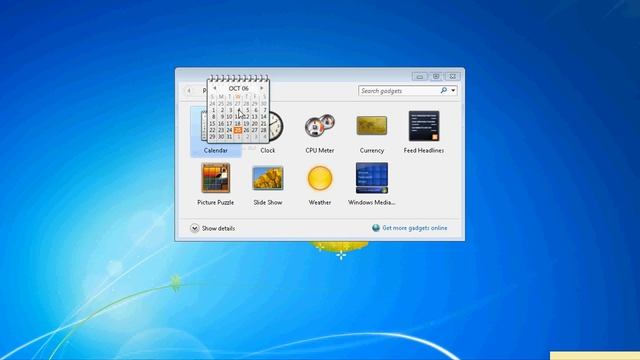The height and width of the screenshot is (360, 640).
Task: Open the search options dropdown arrow
Action: click(x=453, y=91)
